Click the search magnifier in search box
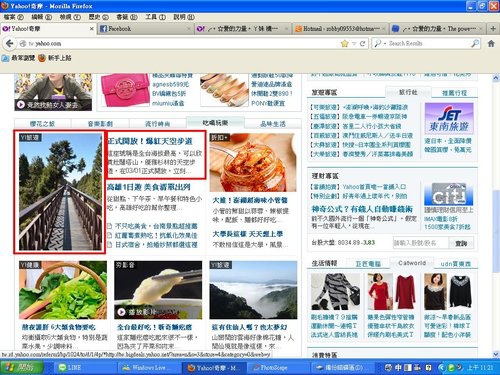Screen dimensions: 500x375 [x=475, y=43]
